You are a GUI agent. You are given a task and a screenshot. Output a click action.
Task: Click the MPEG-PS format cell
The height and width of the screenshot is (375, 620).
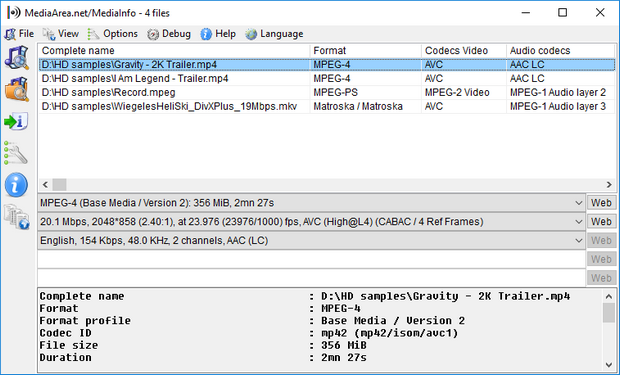335,93
